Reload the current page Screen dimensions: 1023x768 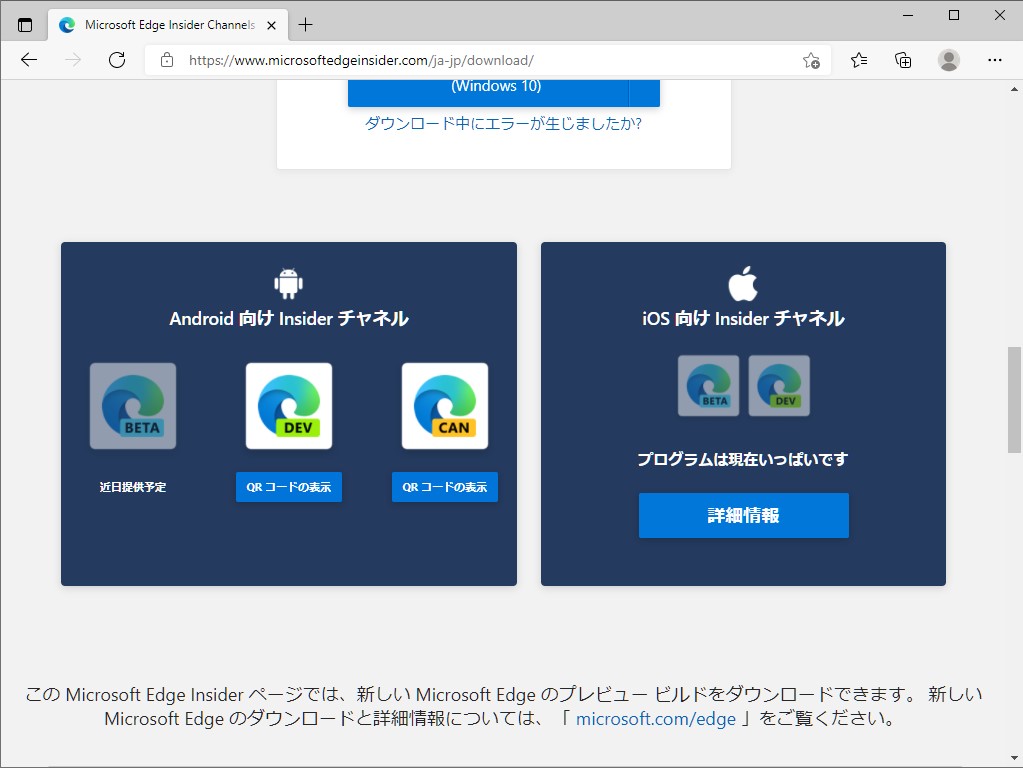point(117,60)
